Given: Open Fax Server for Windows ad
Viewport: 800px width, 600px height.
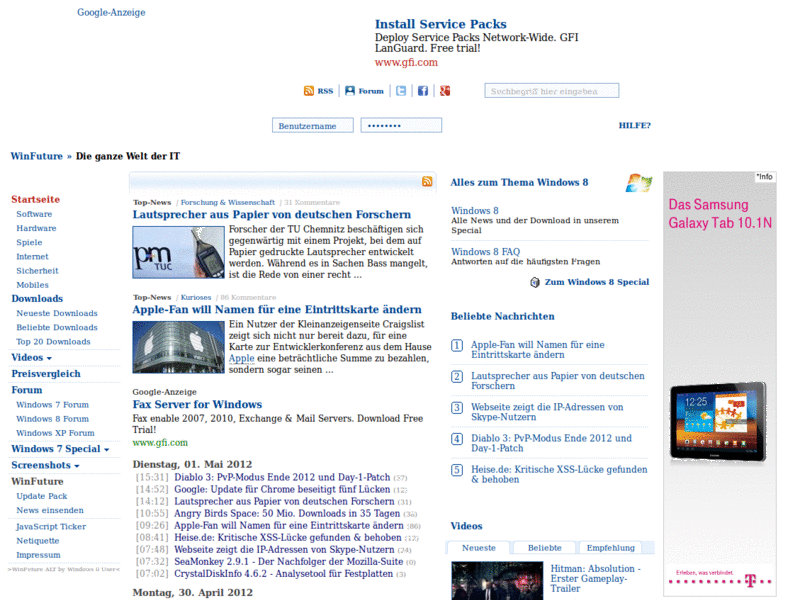Looking at the screenshot, I should (x=197, y=404).
